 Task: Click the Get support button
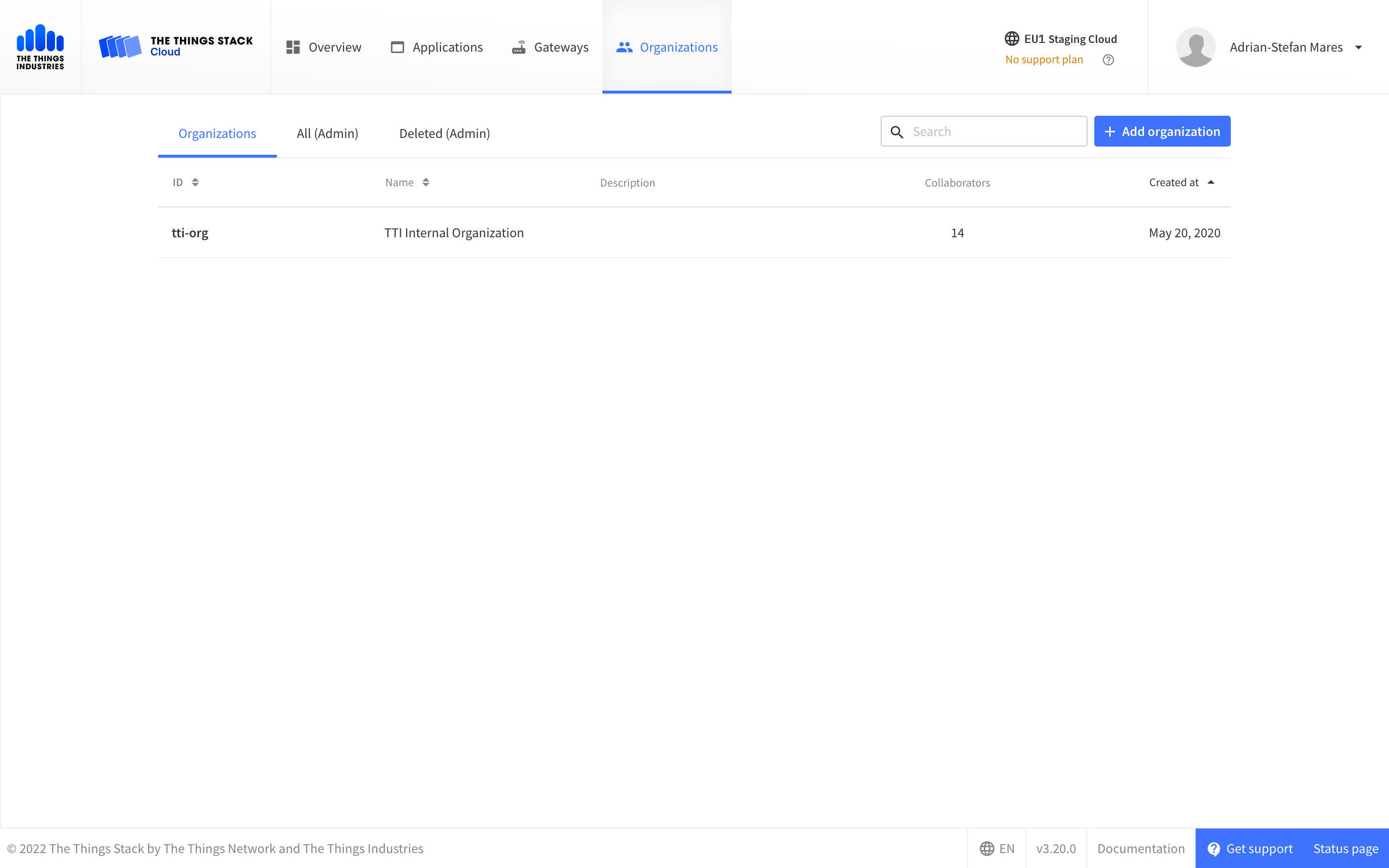(x=1250, y=849)
